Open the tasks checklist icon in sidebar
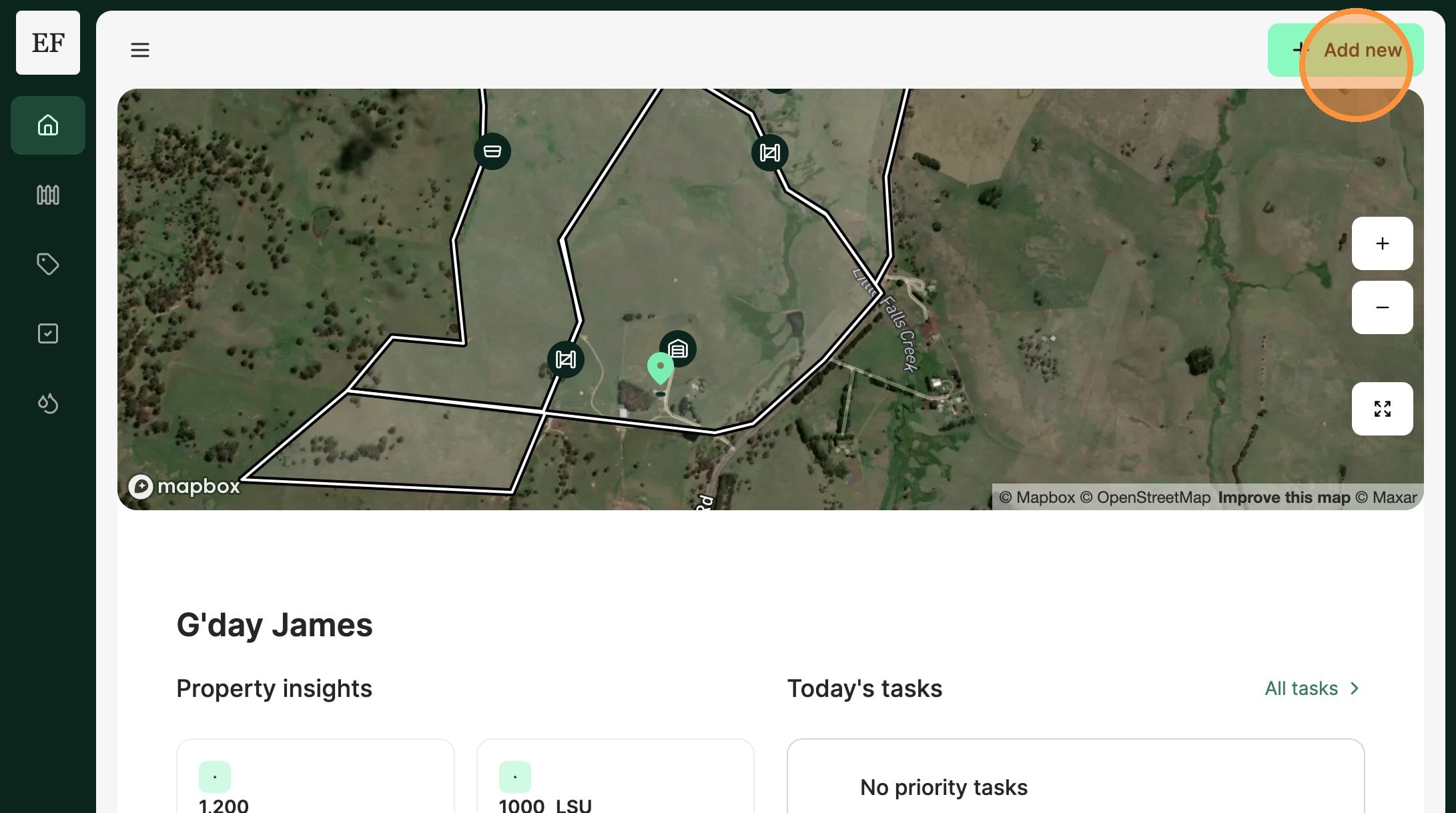This screenshot has height=813, width=1456. pyautogui.click(x=47, y=333)
